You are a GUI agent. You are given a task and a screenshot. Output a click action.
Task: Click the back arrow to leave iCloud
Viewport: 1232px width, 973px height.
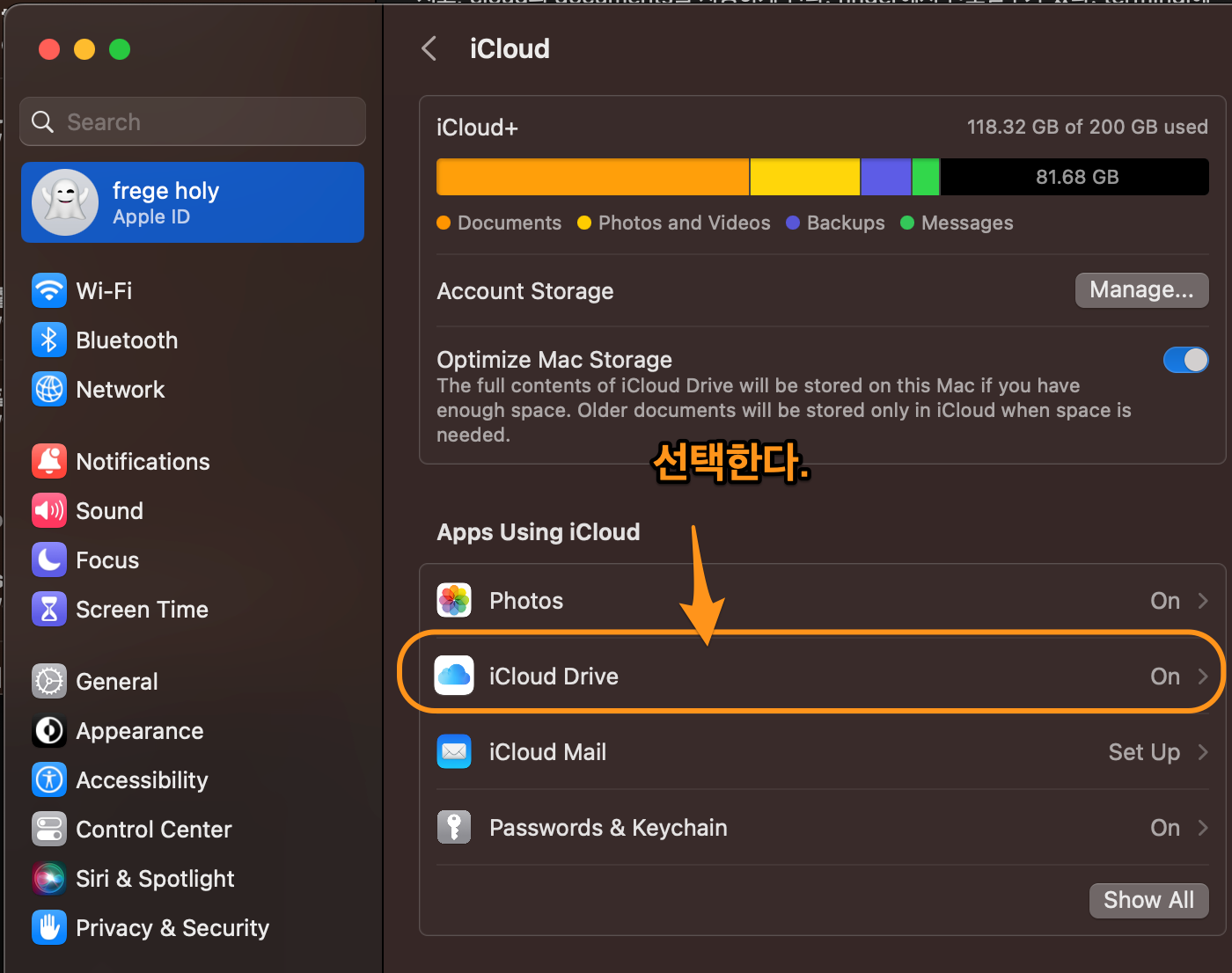click(429, 48)
